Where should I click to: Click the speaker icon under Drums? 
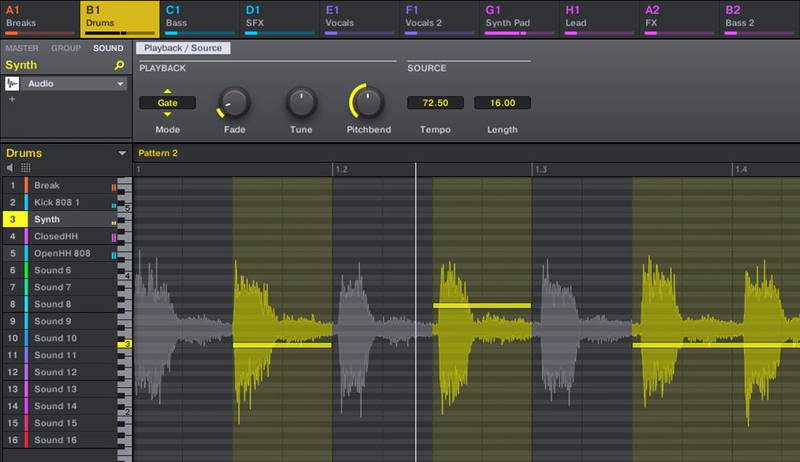[x=11, y=168]
